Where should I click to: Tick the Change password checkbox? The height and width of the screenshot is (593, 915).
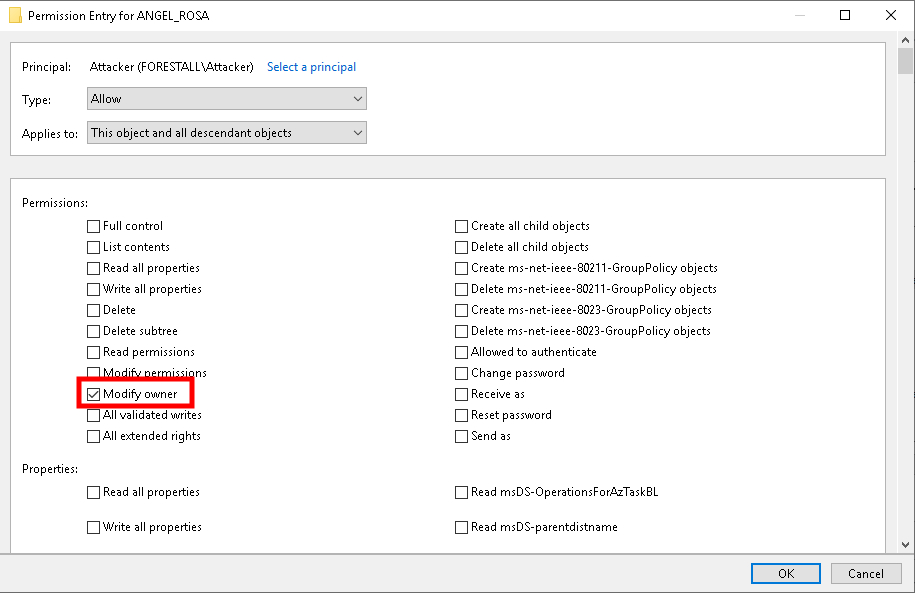462,373
